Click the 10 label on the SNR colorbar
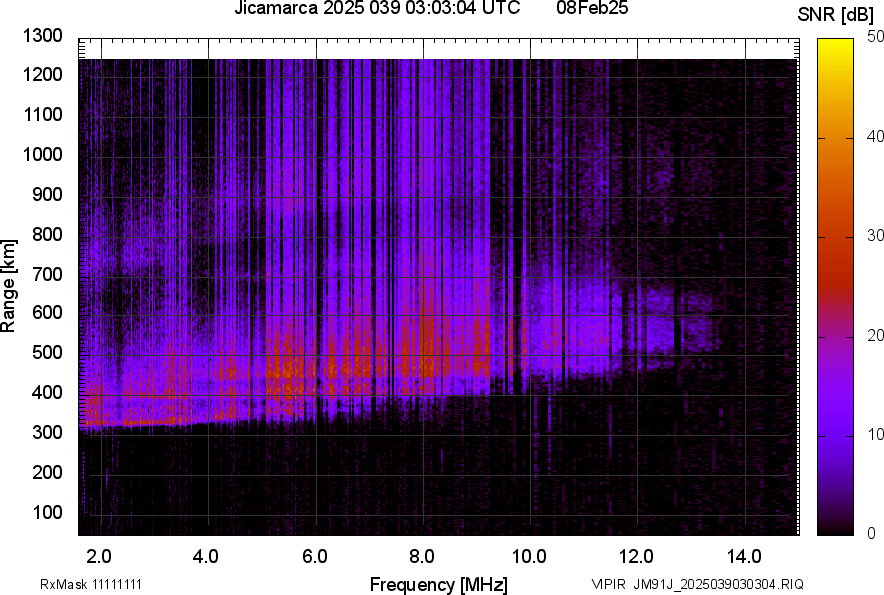The image size is (884, 595). [x=876, y=434]
